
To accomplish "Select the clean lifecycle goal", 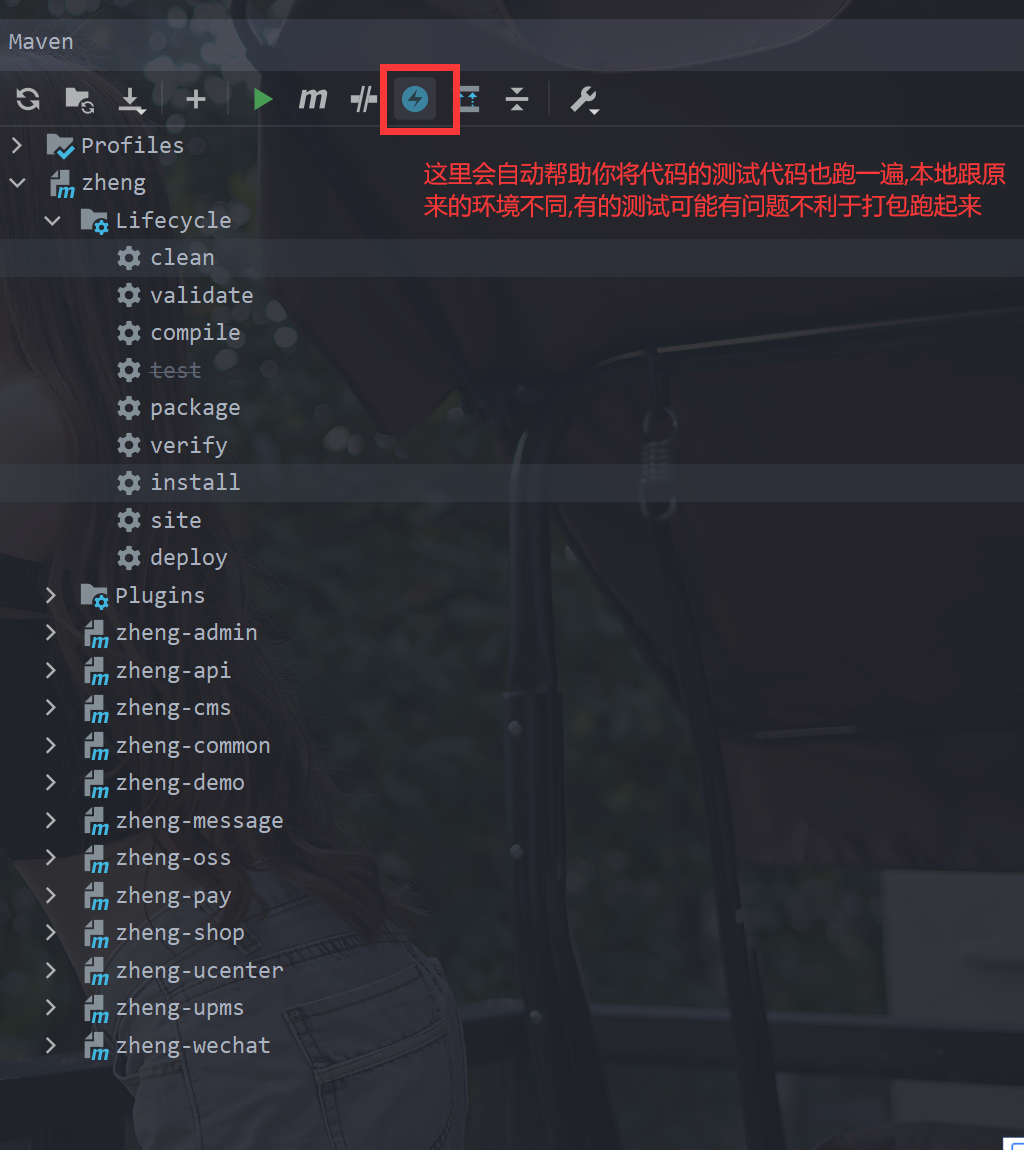I will point(182,258).
